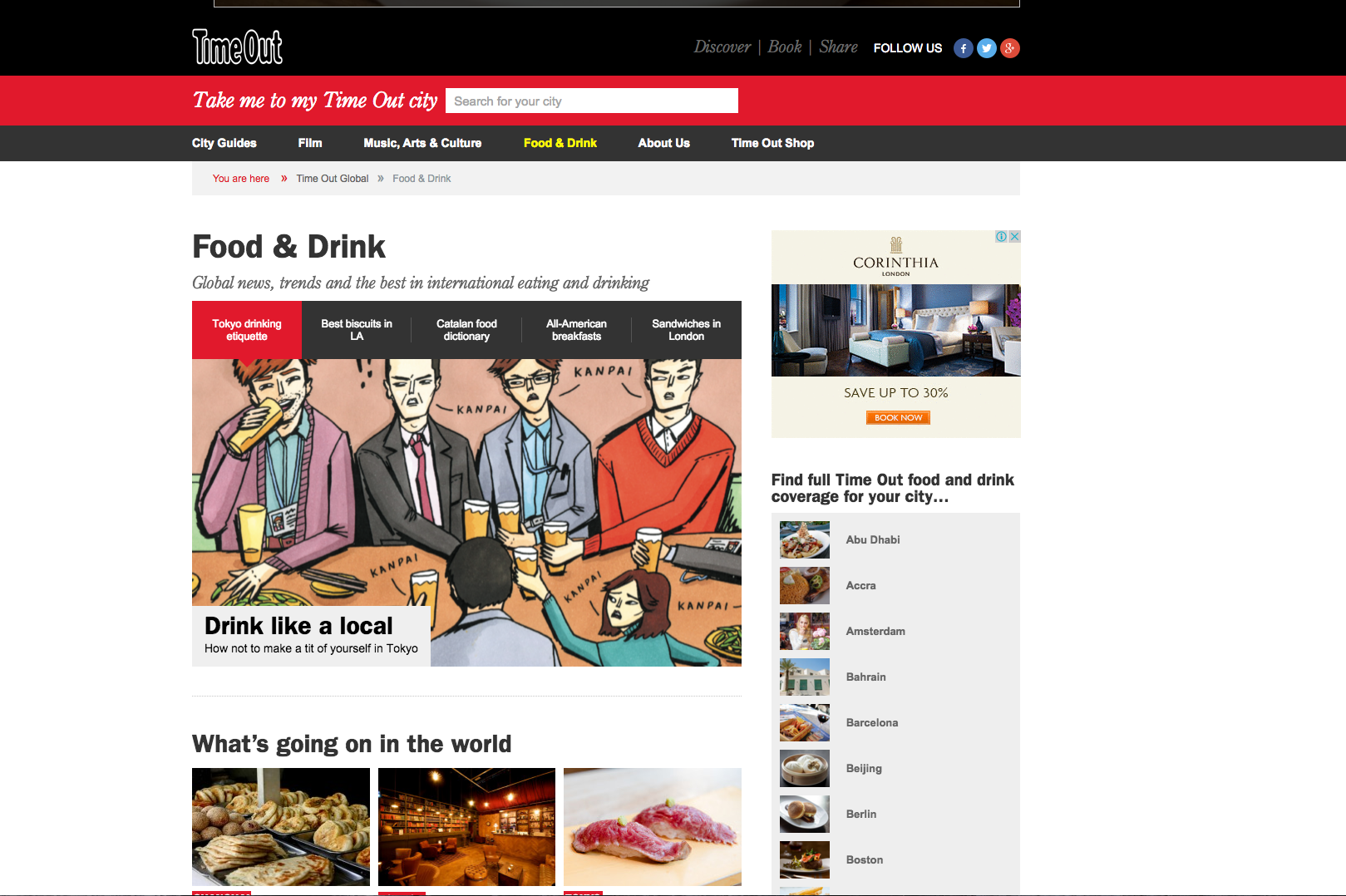Switch to Catalan food dictionary tab
The image size is (1346, 896).
coord(466,330)
